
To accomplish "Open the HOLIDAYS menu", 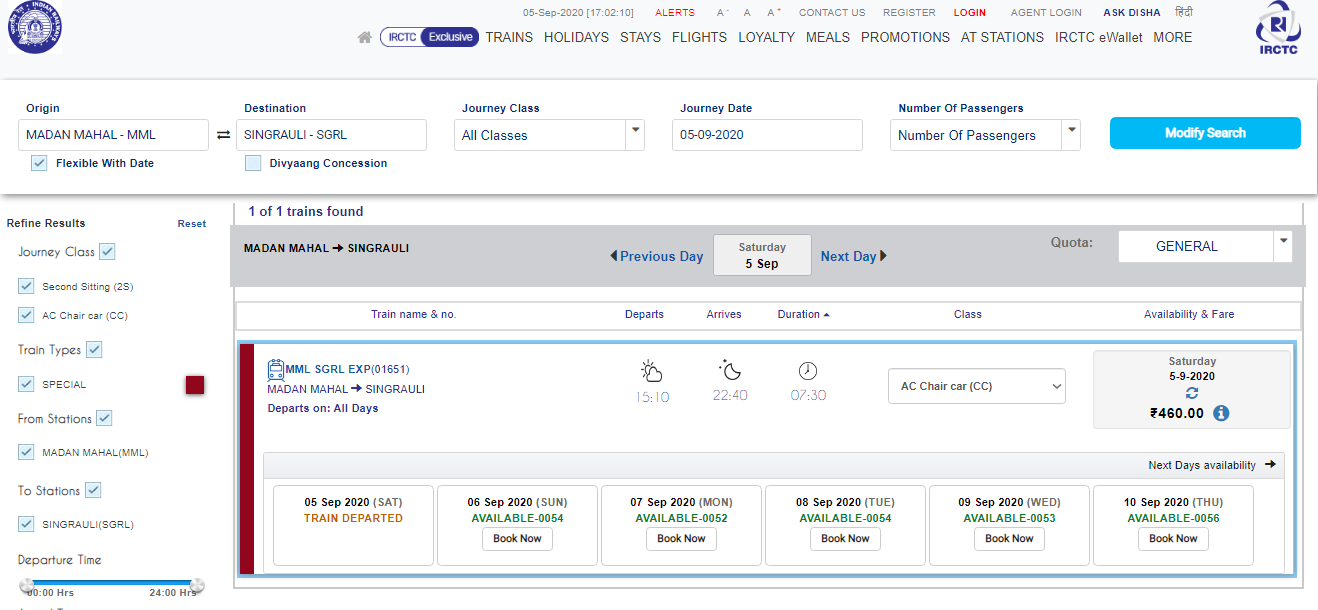I will pyautogui.click(x=576, y=37).
